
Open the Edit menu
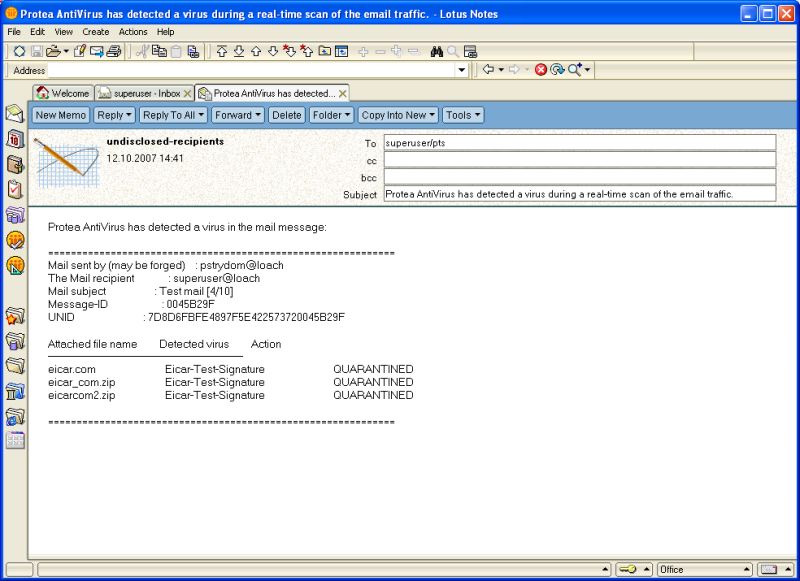click(x=37, y=32)
